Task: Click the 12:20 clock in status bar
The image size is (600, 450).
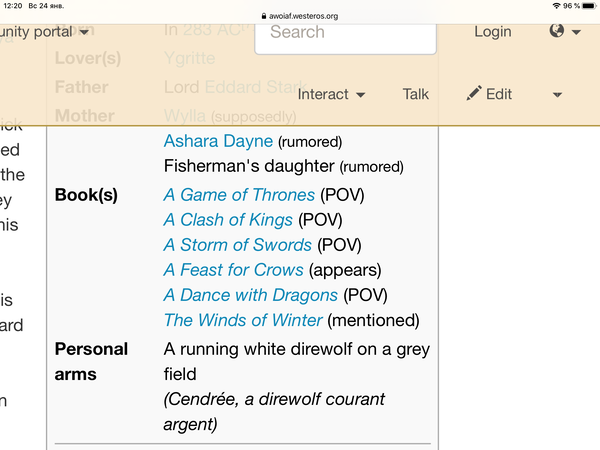Action: point(13,6)
